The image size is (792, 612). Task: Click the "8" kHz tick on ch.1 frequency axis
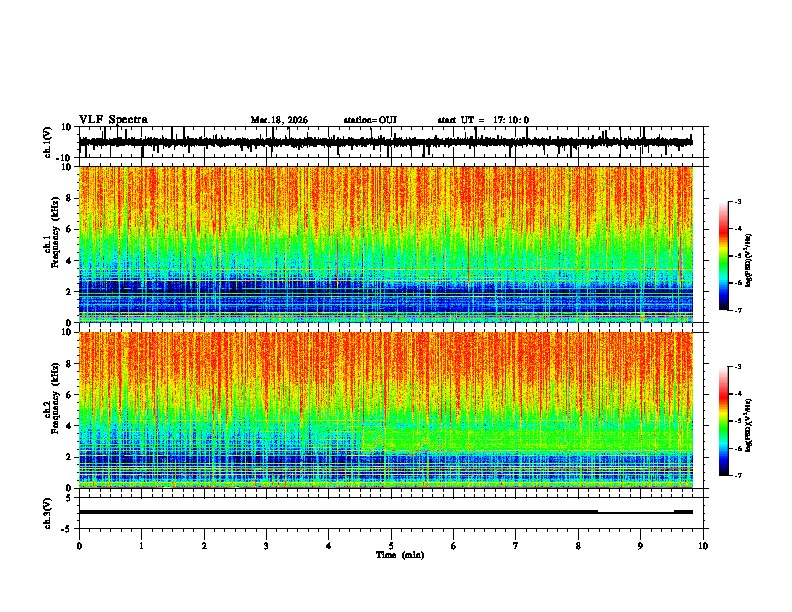click(69, 198)
